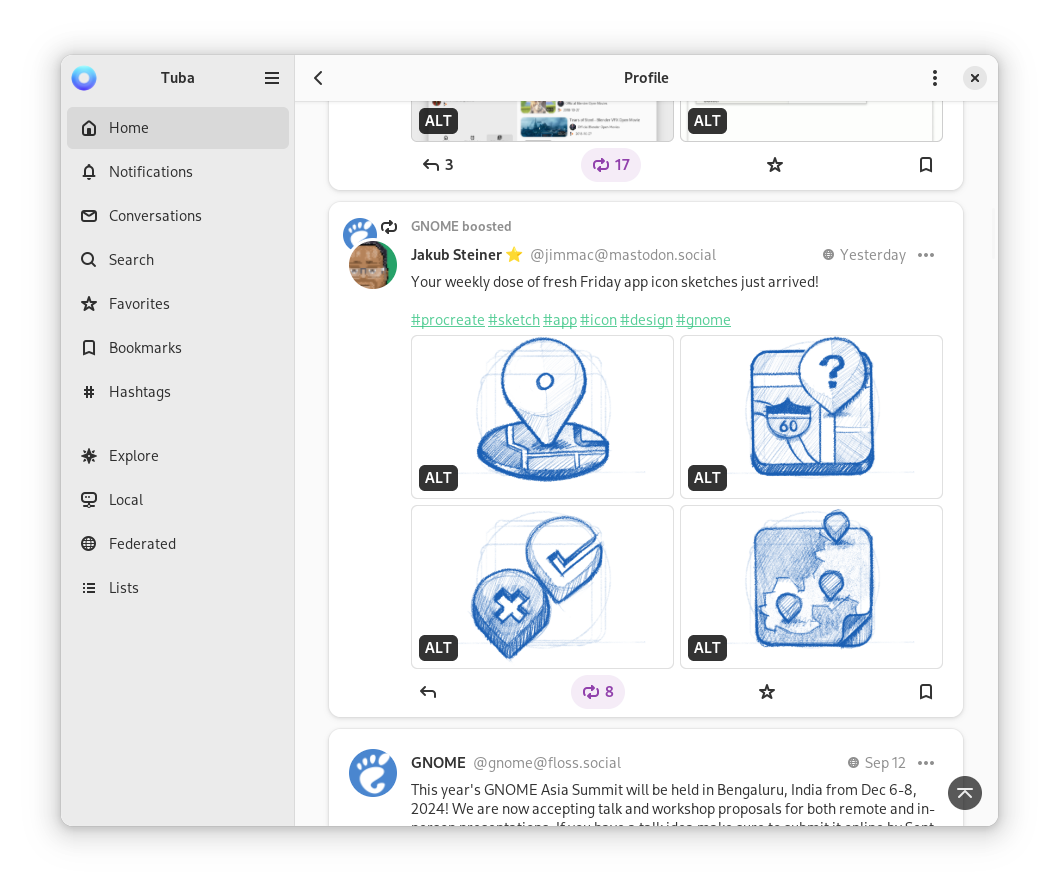1059x893 pixels.
Task: Open the Profile kebab menu
Action: coord(934,78)
